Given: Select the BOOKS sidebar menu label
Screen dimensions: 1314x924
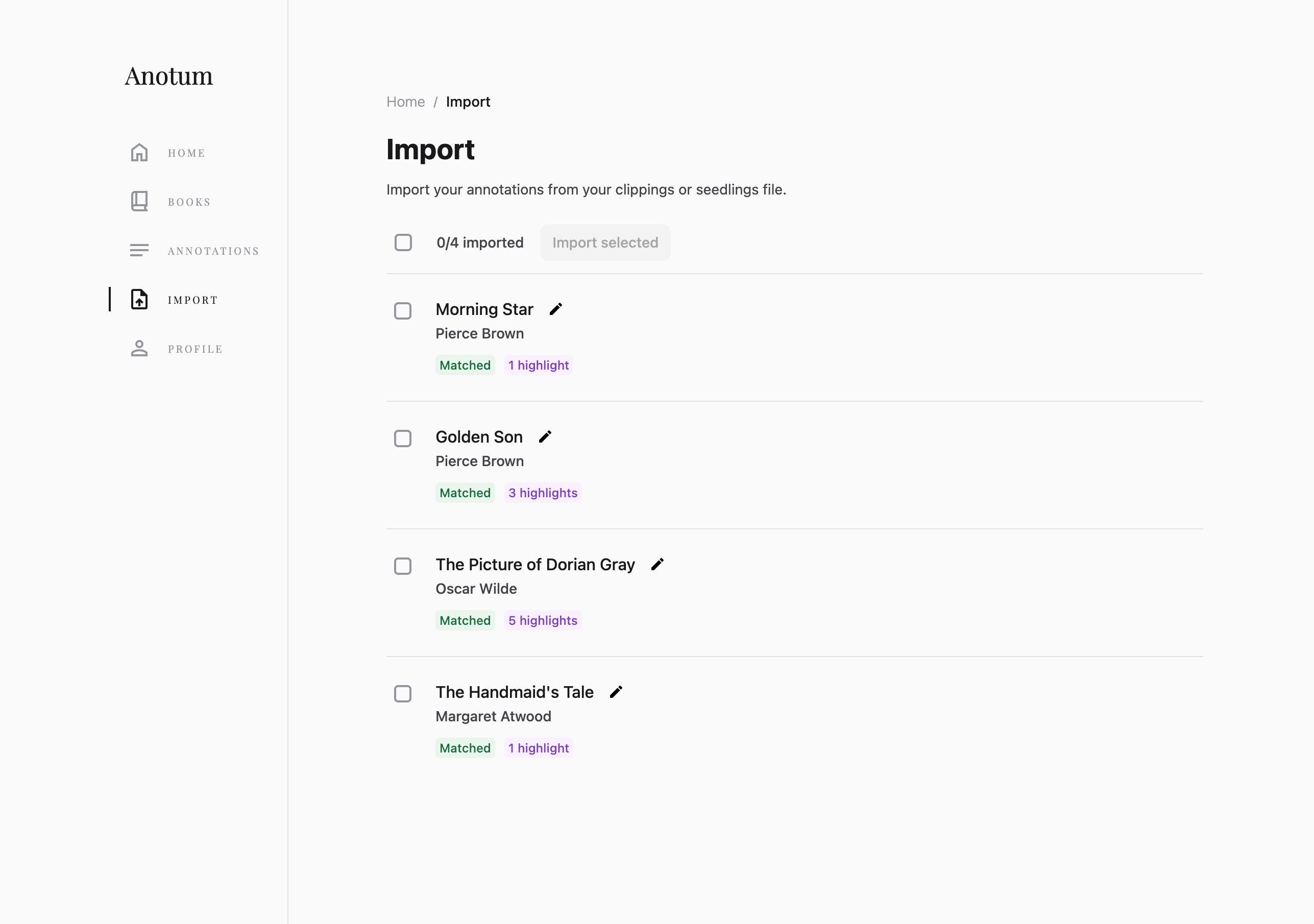Looking at the screenshot, I should point(189,202).
